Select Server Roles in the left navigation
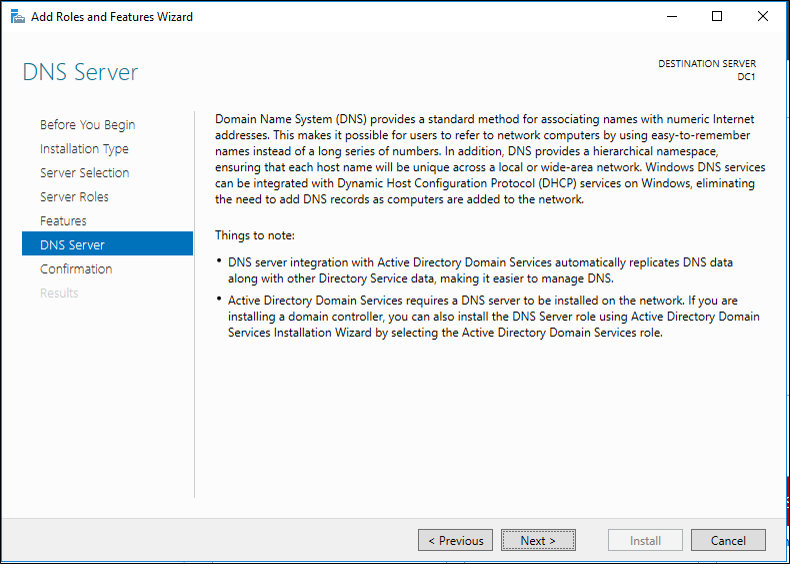This screenshot has height=564, width=790. [74, 197]
